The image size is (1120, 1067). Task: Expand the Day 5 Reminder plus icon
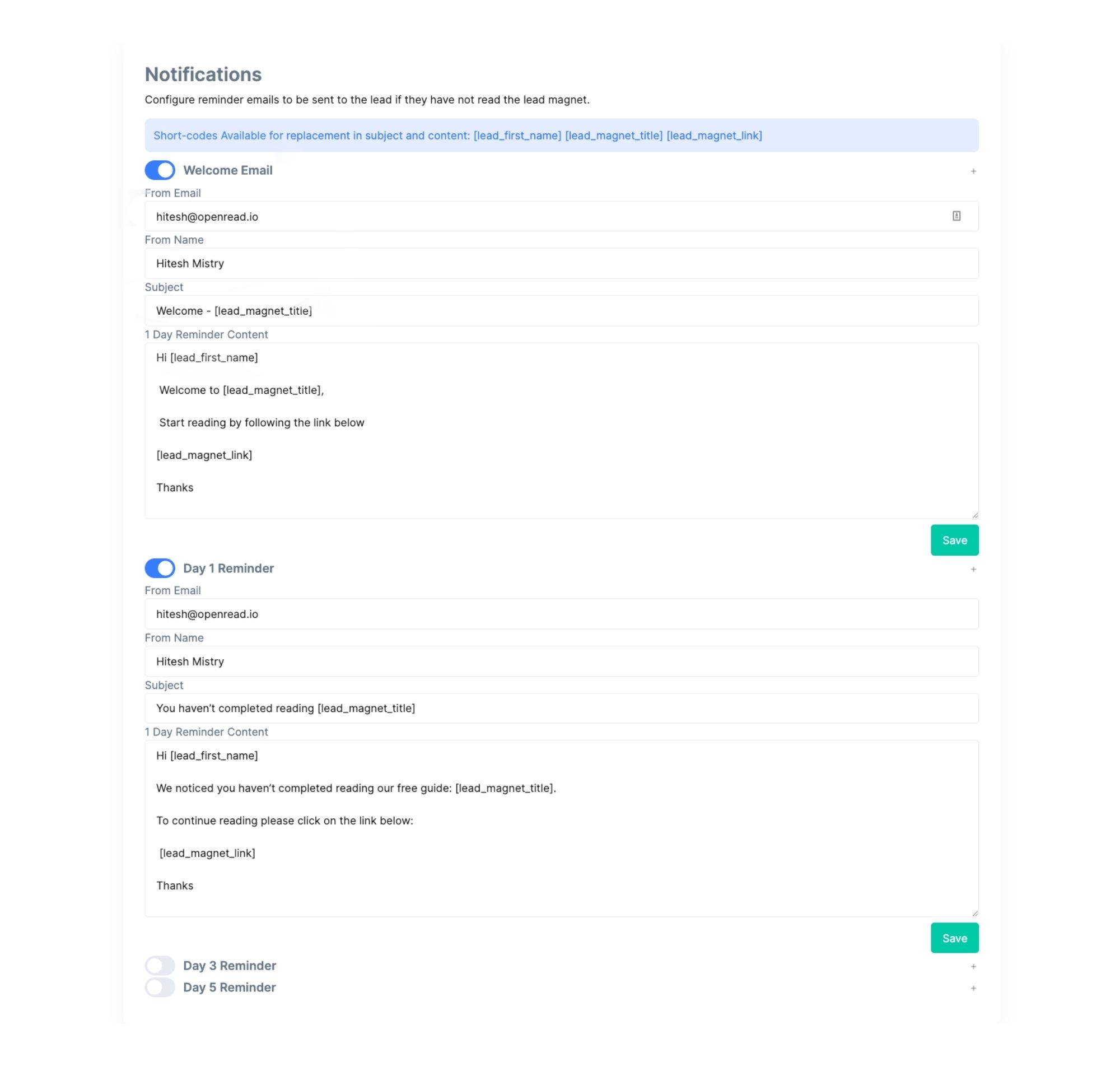tap(973, 988)
